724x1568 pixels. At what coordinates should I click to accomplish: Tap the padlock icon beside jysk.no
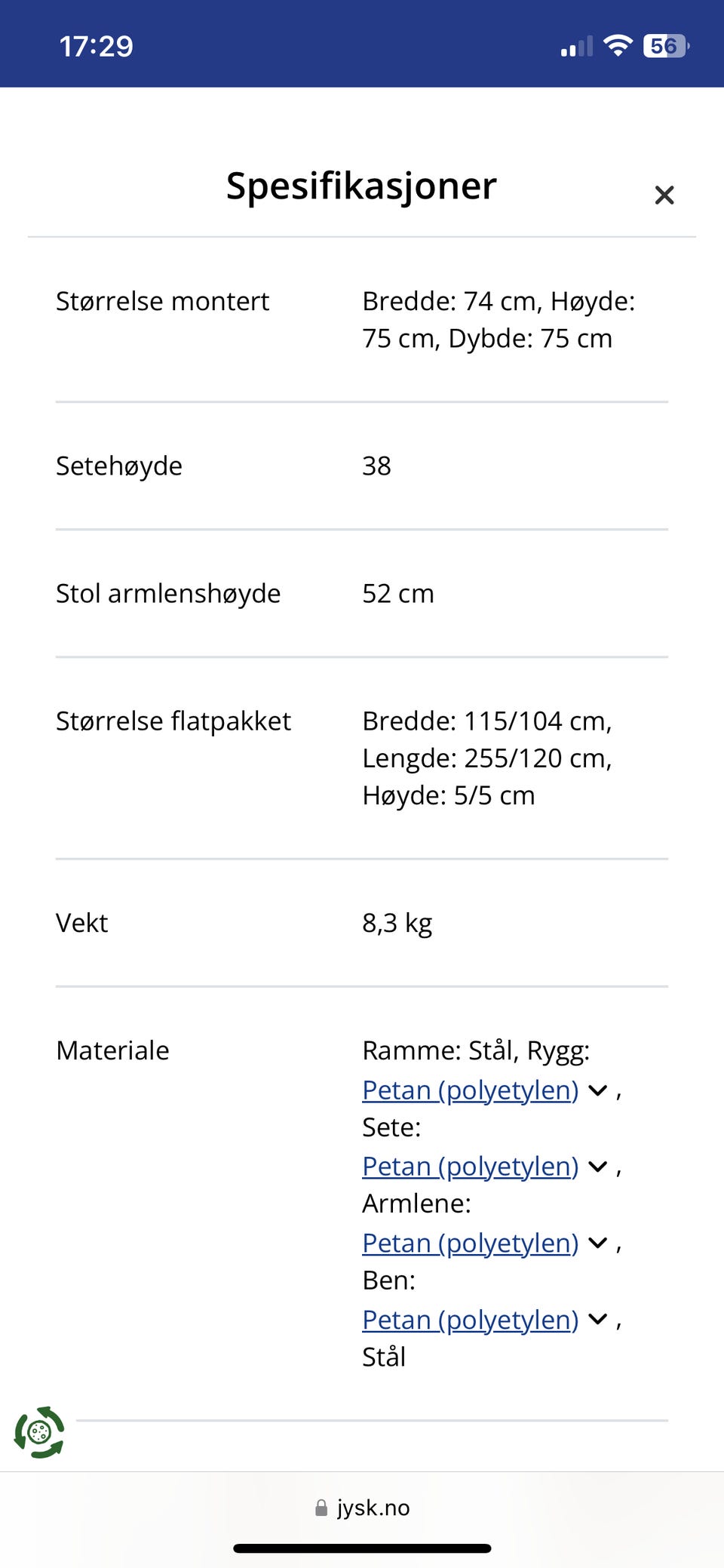click(x=321, y=1508)
